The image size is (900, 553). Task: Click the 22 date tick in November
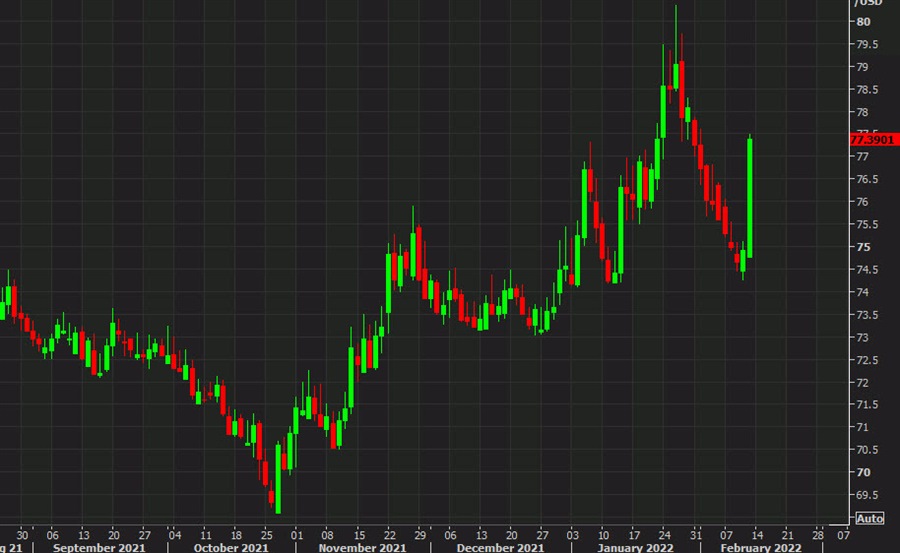tap(389, 535)
